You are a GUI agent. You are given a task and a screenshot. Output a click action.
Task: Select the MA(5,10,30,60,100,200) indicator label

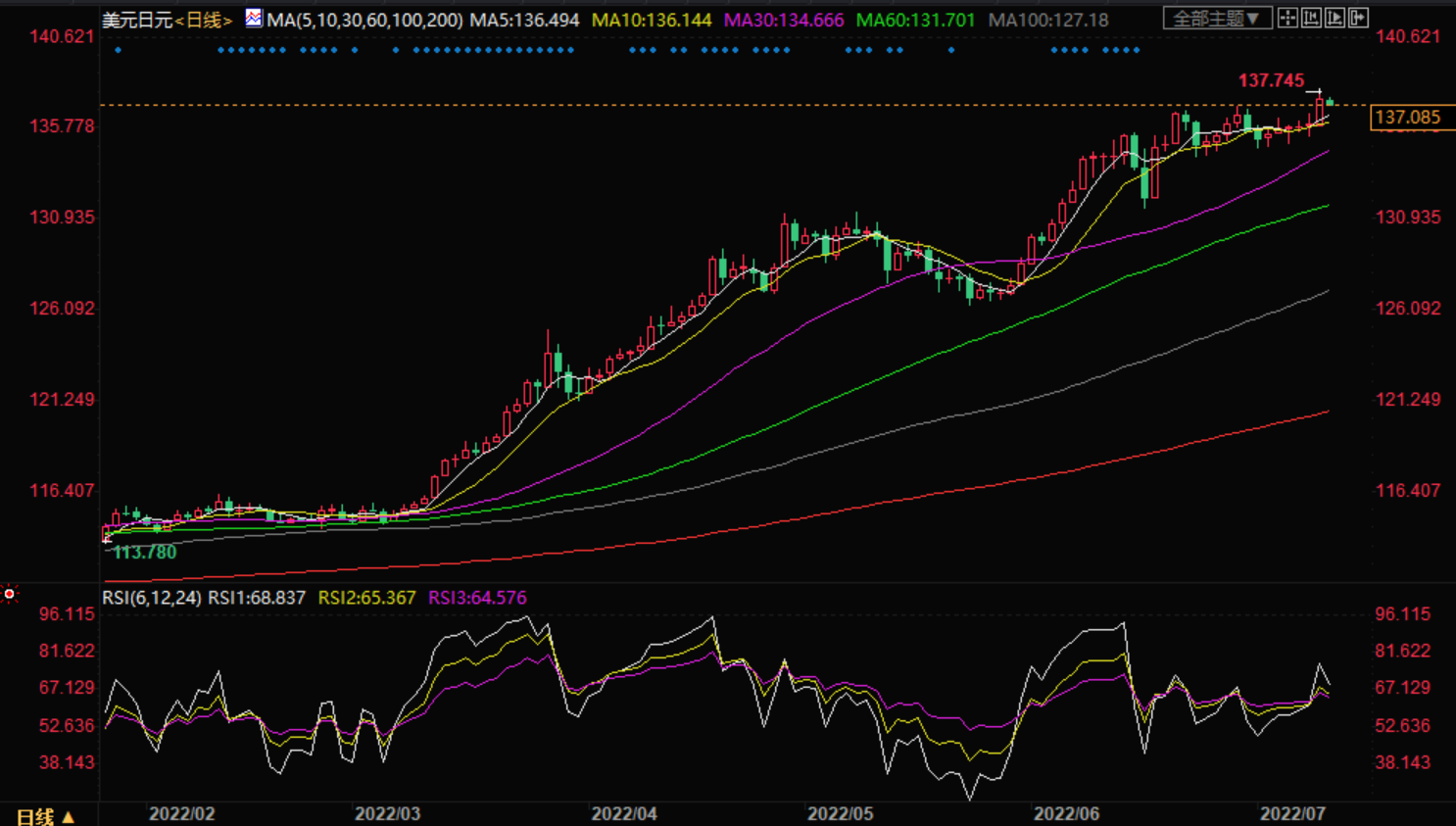coord(364,20)
